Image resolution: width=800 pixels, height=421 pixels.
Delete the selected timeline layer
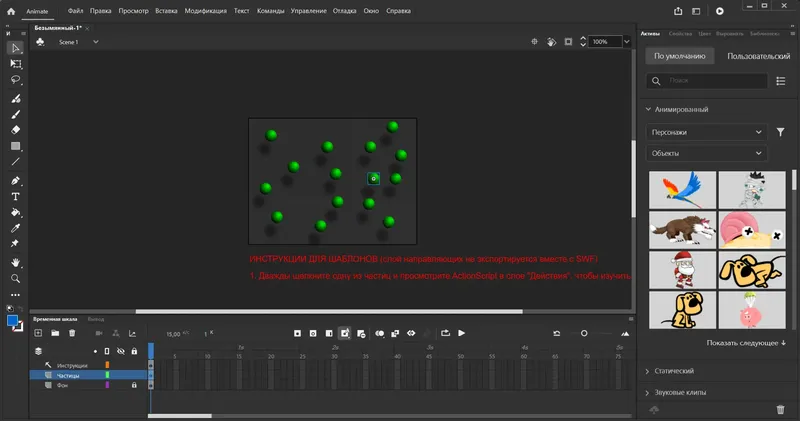[x=72, y=333]
